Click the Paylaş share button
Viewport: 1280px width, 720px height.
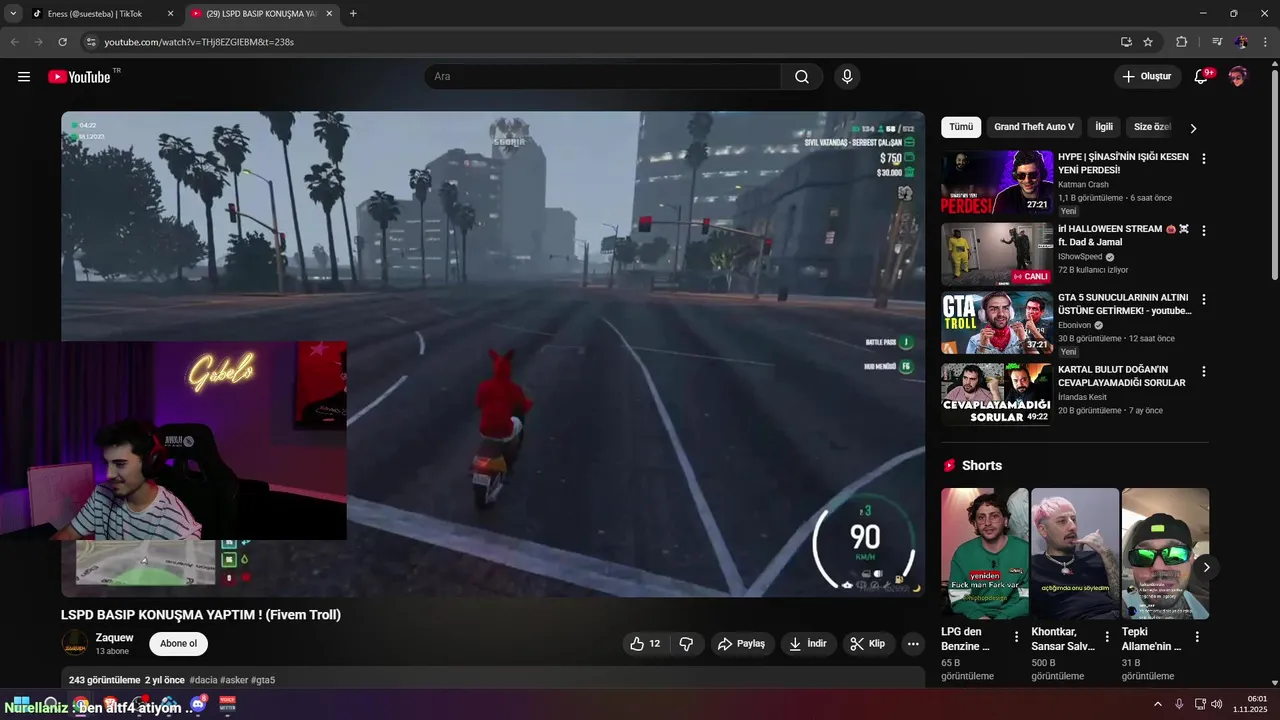point(741,644)
